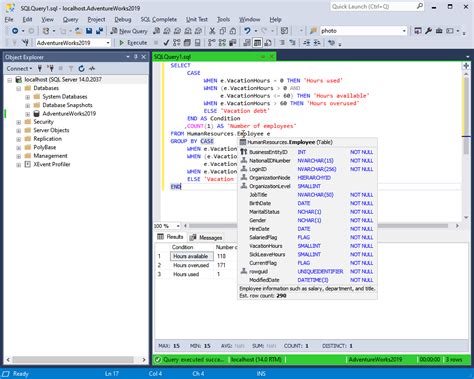474x379 pixels.
Task: Expand the Security folder node
Action: pos(19,122)
